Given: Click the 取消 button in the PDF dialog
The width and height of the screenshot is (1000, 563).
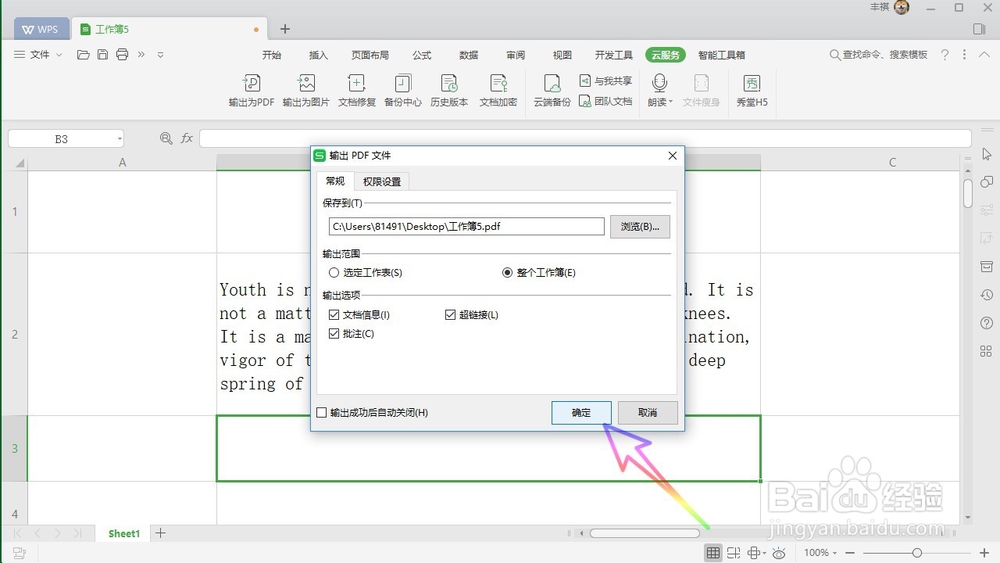Looking at the screenshot, I should 647,413.
